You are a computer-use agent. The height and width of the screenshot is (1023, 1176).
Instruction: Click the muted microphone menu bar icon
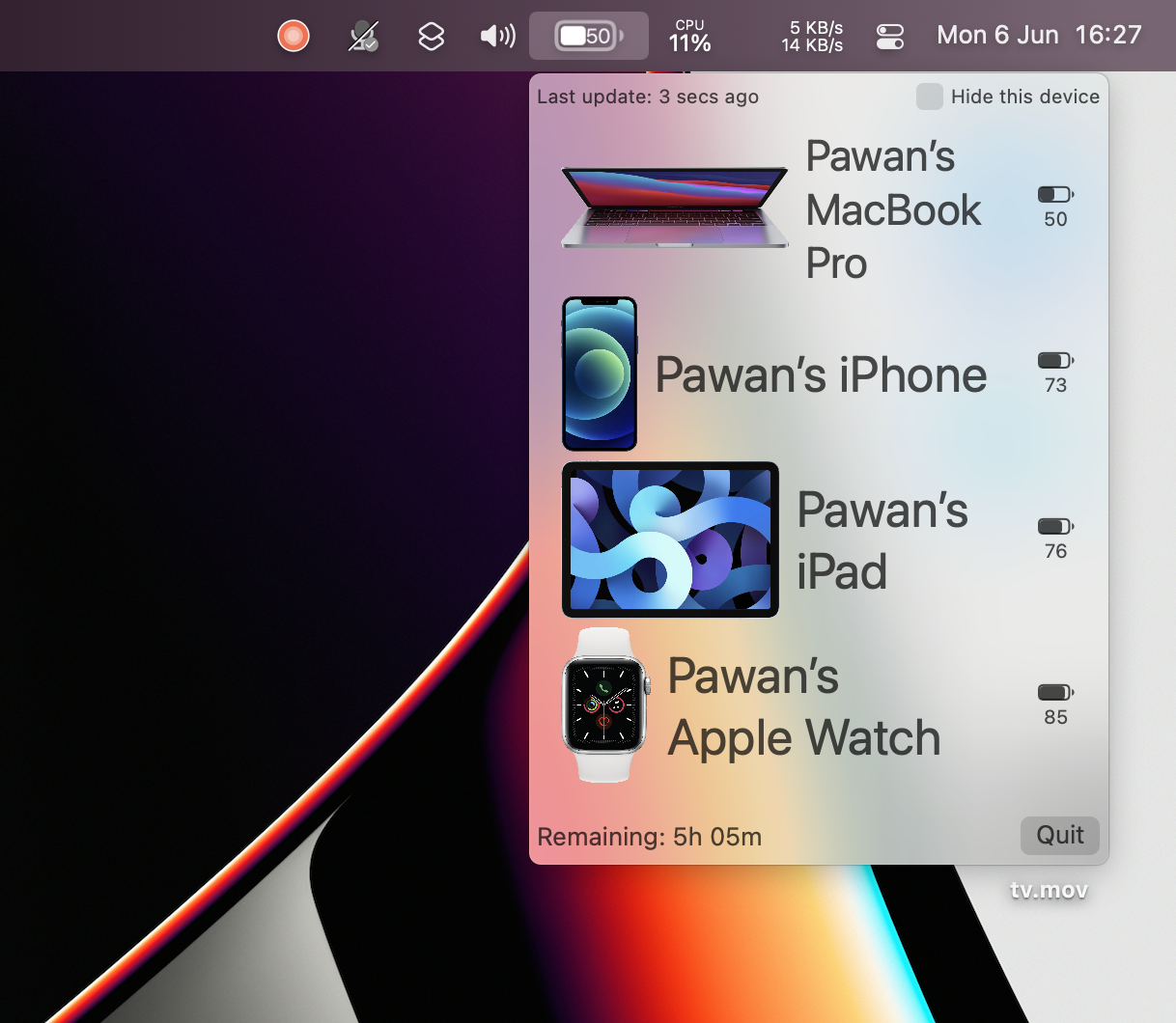pyautogui.click(x=364, y=36)
